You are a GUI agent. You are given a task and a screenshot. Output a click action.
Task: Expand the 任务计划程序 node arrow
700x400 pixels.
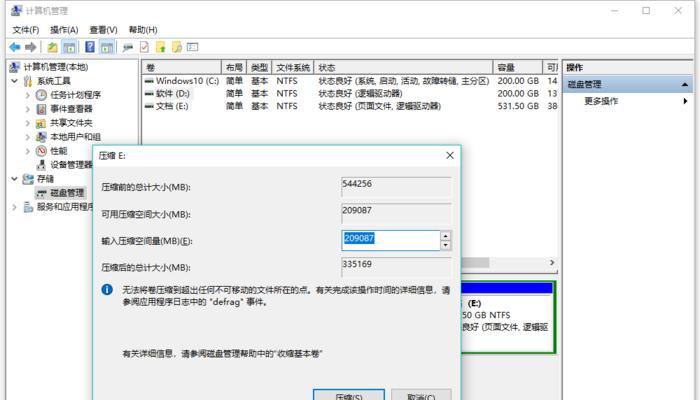point(28,95)
